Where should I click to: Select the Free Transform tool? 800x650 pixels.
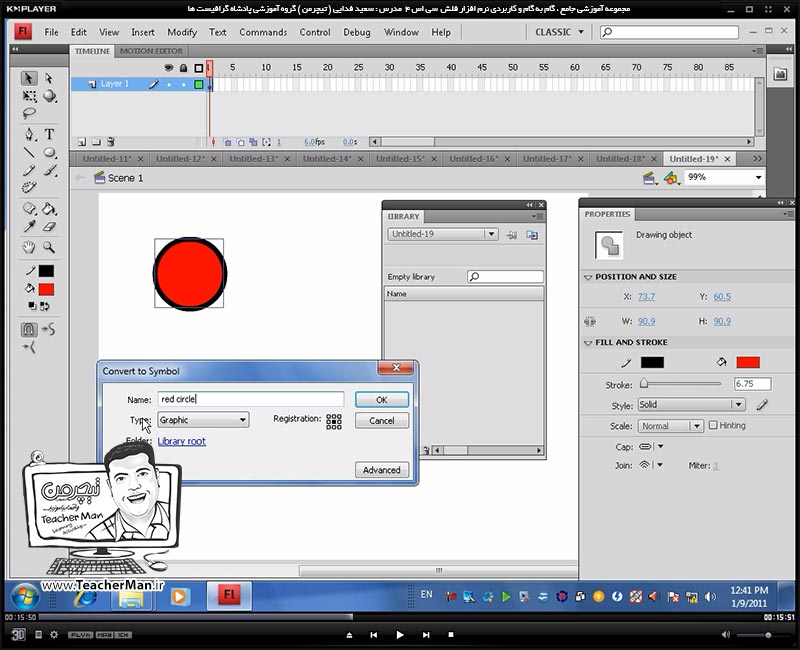tap(29, 96)
